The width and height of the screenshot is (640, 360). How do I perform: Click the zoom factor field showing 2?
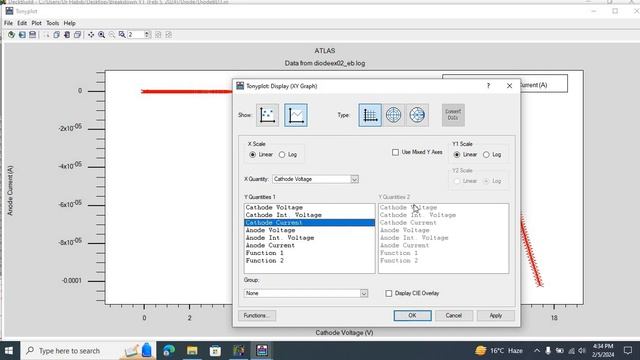coord(136,35)
